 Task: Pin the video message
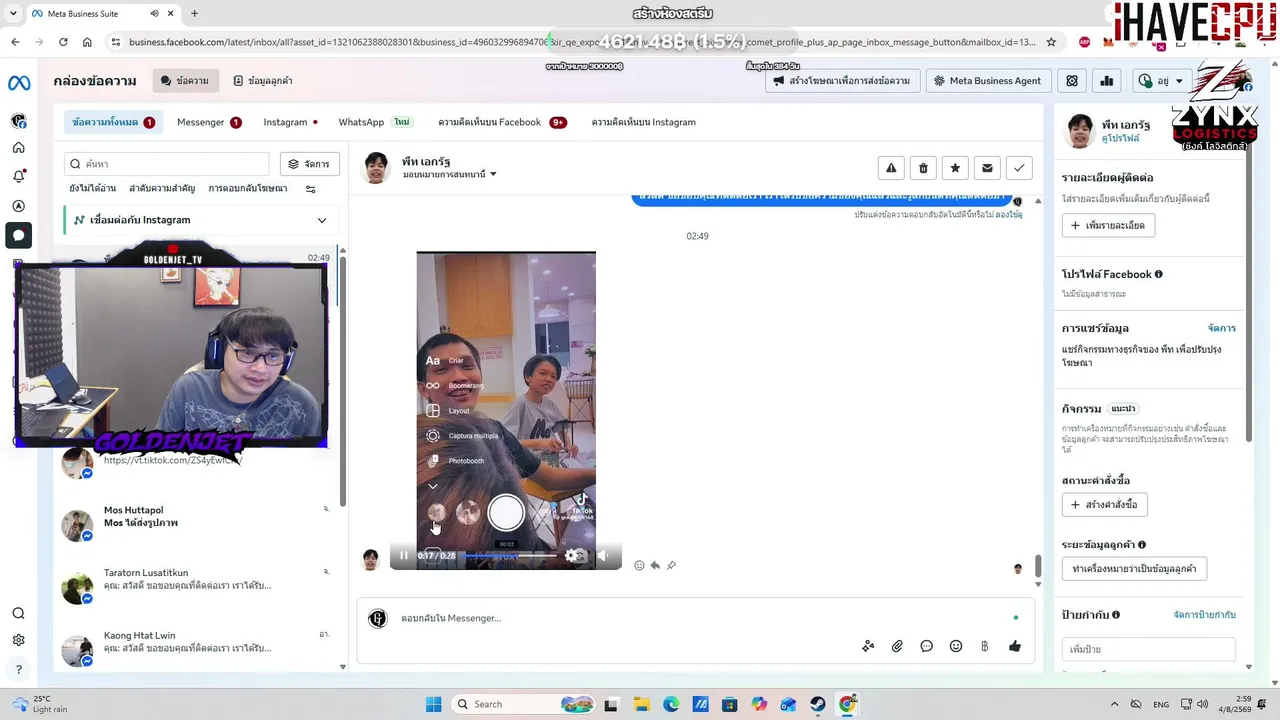tap(671, 565)
